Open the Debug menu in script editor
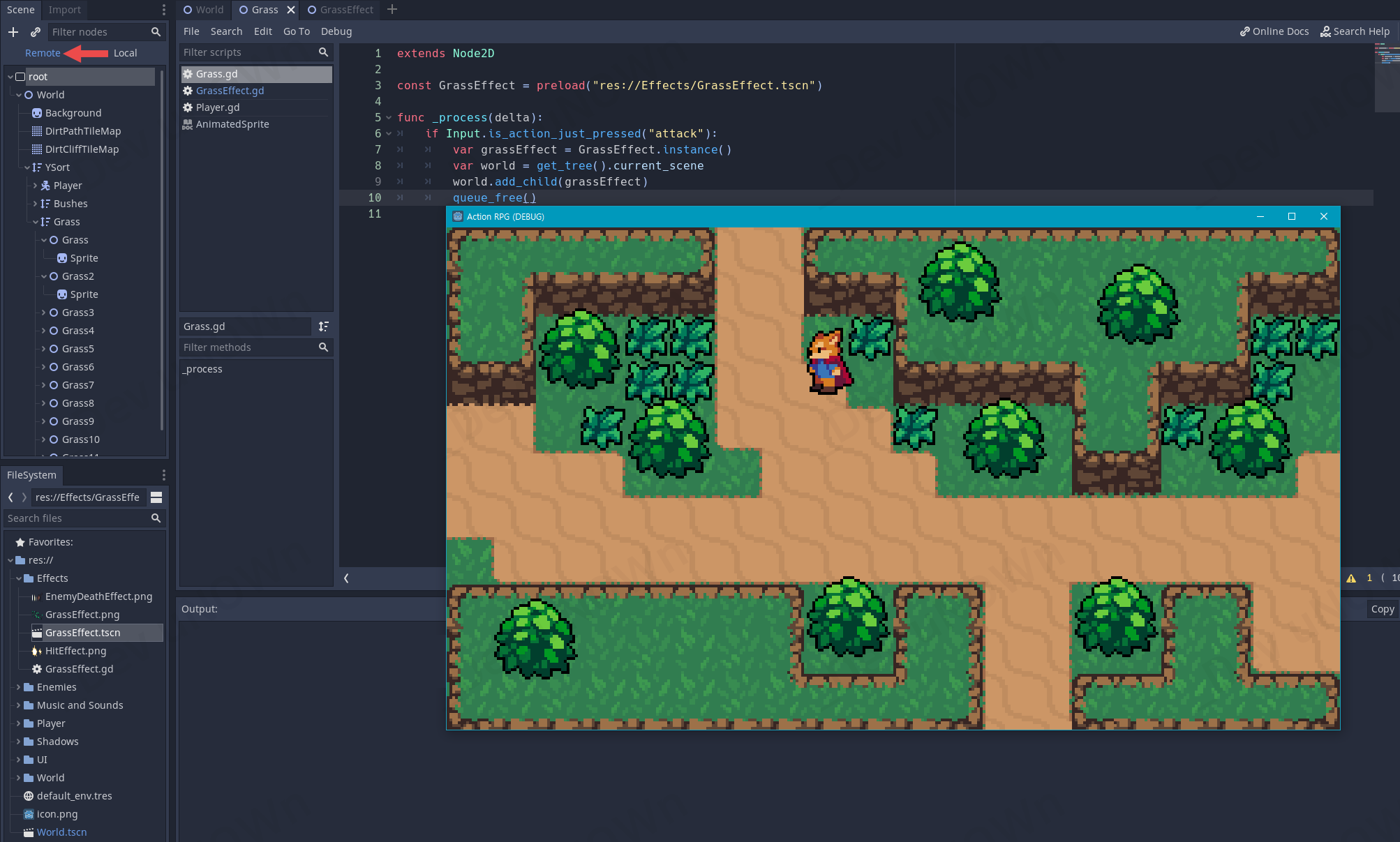 tap(336, 31)
